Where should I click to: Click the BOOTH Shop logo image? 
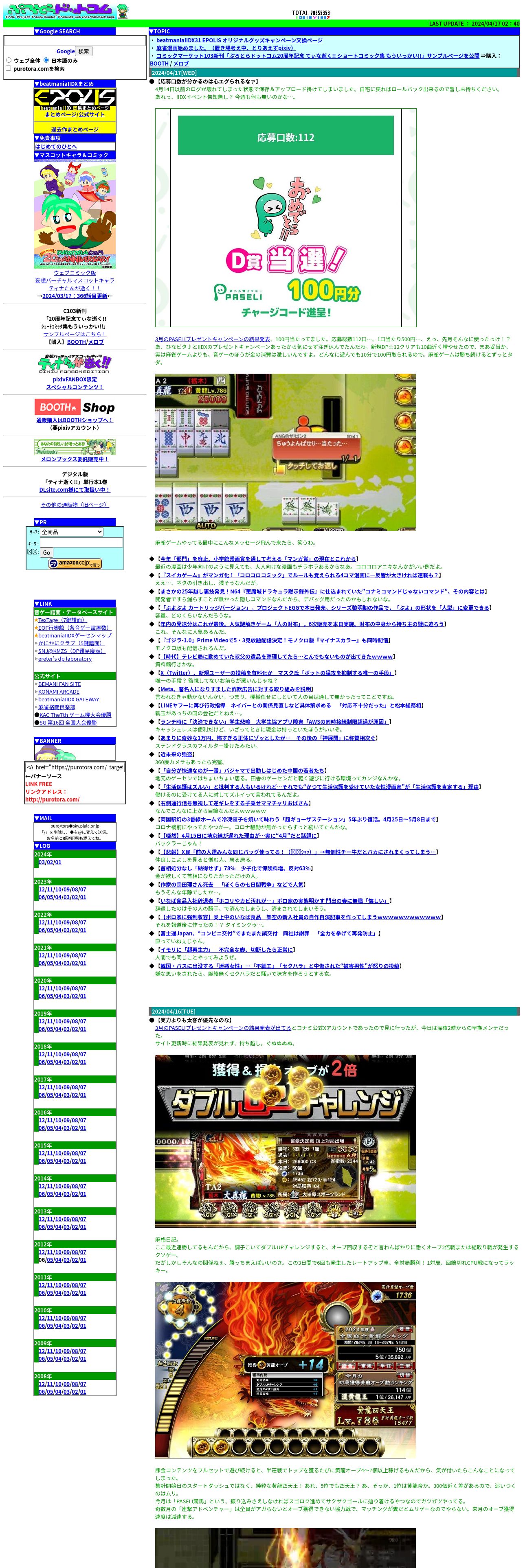click(74, 407)
